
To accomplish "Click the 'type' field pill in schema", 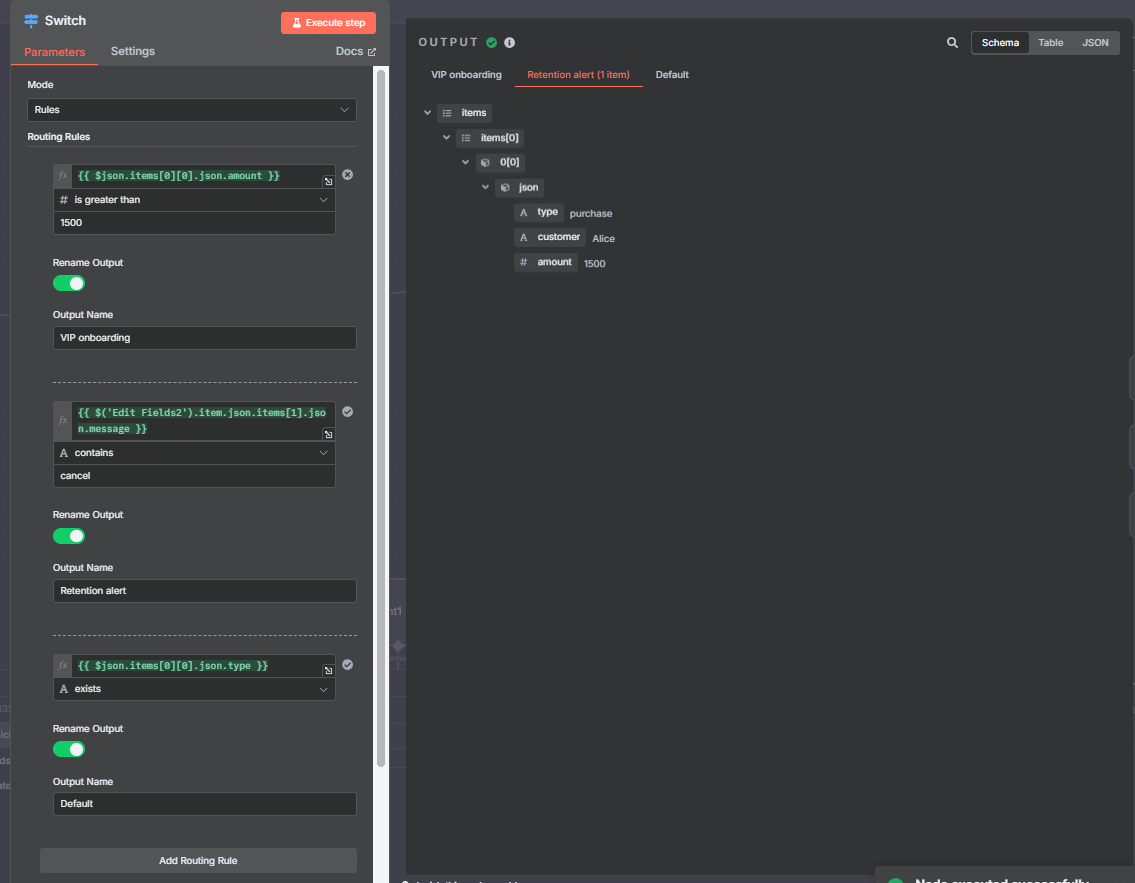I will coord(539,212).
